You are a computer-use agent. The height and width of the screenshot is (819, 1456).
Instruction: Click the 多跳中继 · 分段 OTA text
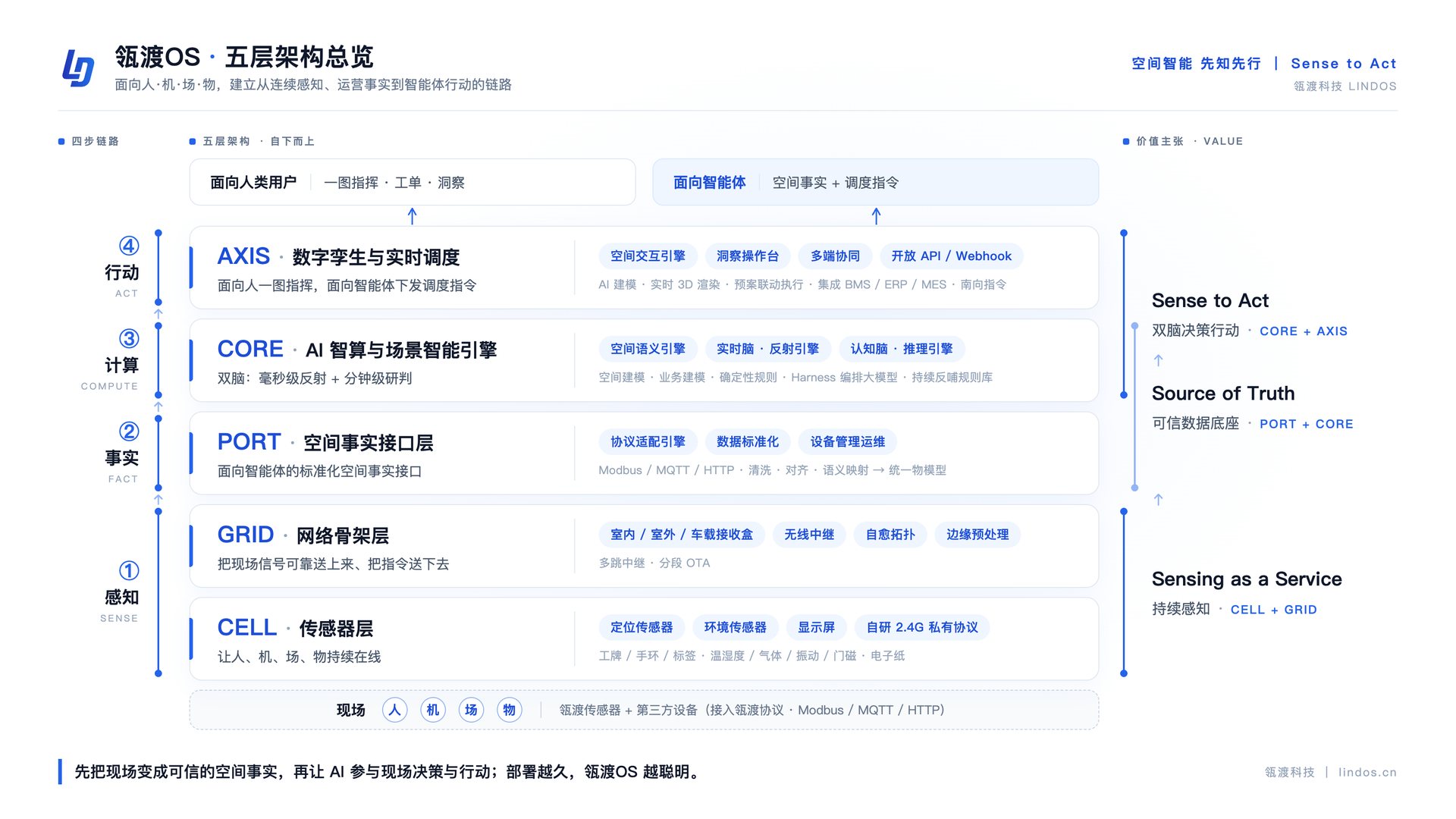pyautogui.click(x=654, y=563)
